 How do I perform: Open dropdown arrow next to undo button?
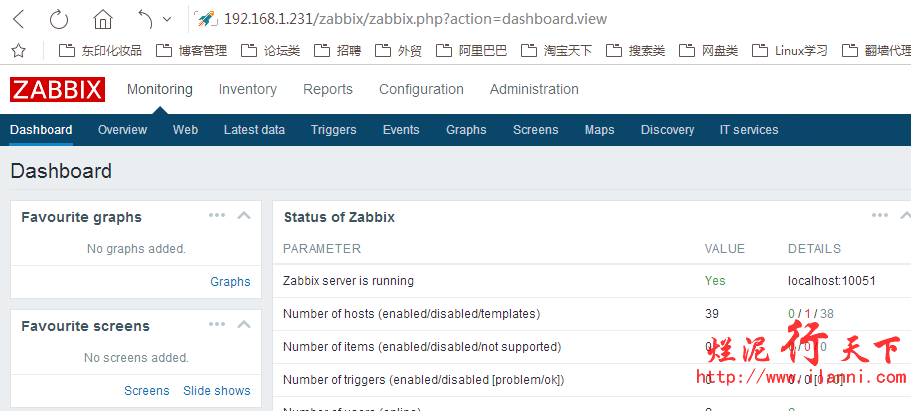(167, 19)
